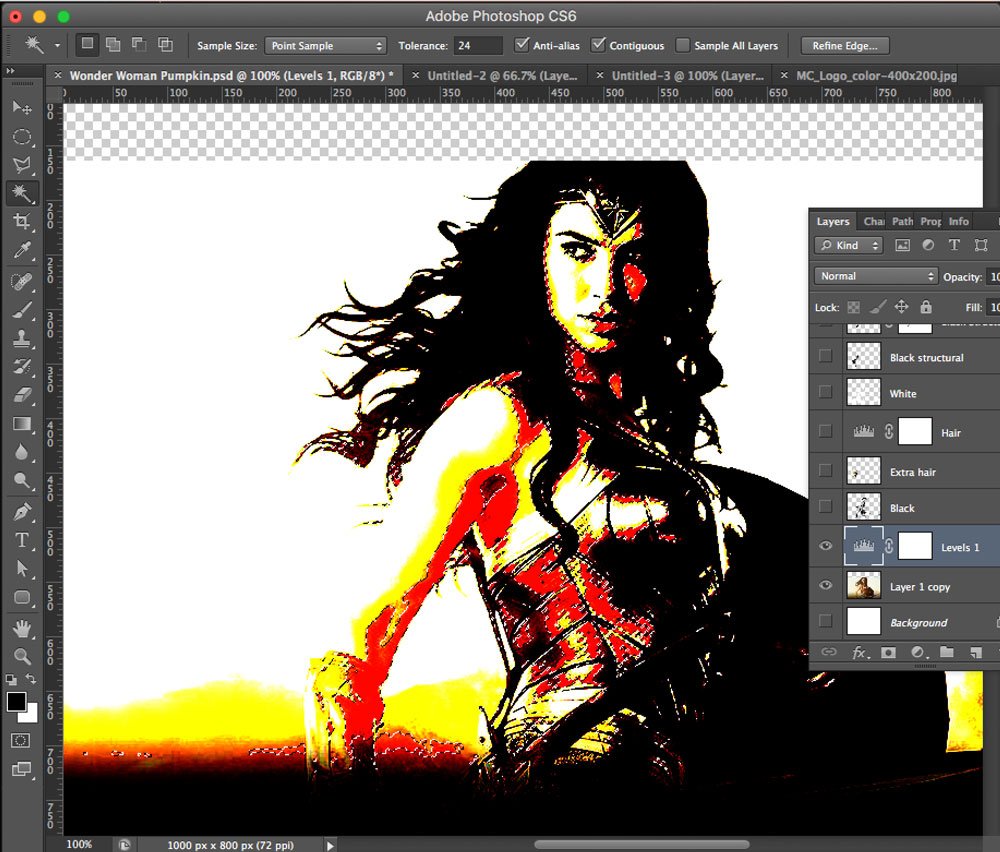This screenshot has width=1000, height=852.
Task: Click the black foreground color swatch
Action: tap(17, 702)
